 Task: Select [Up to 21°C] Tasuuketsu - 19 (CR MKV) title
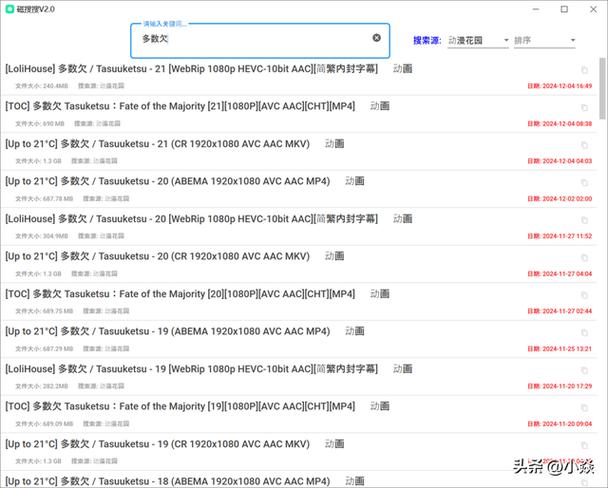(x=157, y=444)
